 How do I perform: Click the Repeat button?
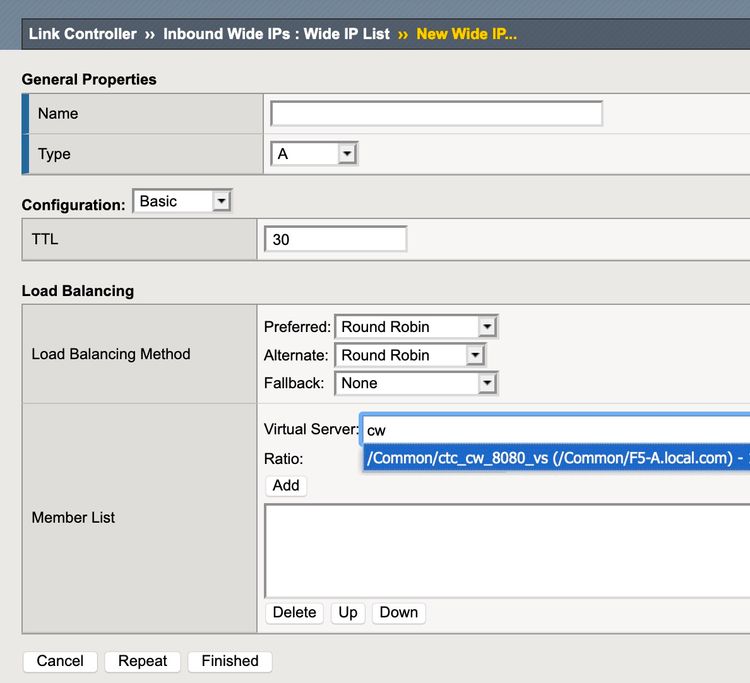coord(143,661)
